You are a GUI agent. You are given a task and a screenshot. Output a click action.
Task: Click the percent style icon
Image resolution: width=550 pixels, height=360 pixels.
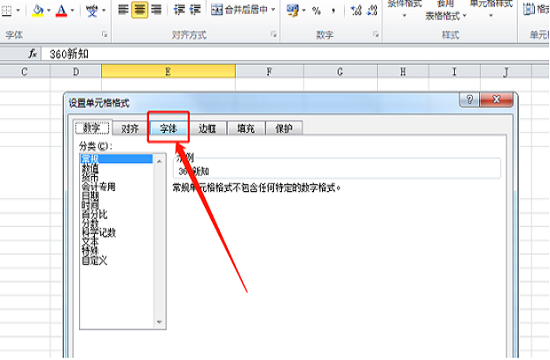pos(316,11)
